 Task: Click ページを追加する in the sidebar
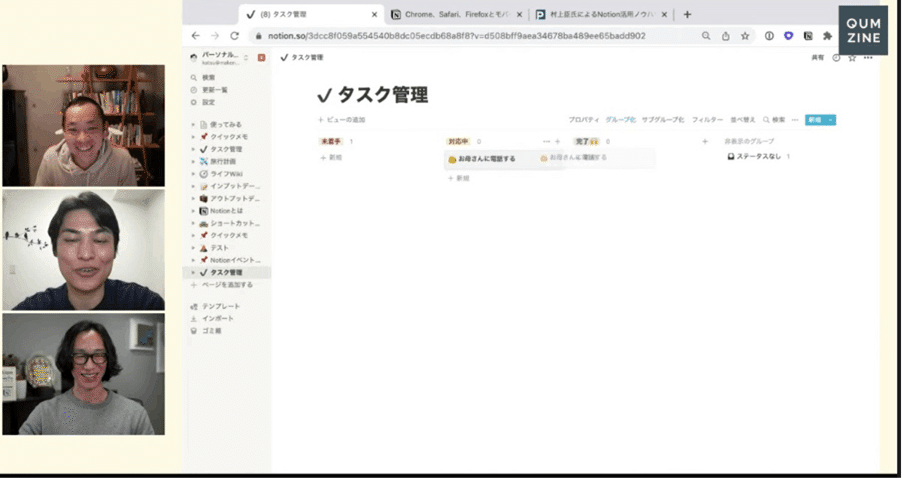(x=226, y=285)
